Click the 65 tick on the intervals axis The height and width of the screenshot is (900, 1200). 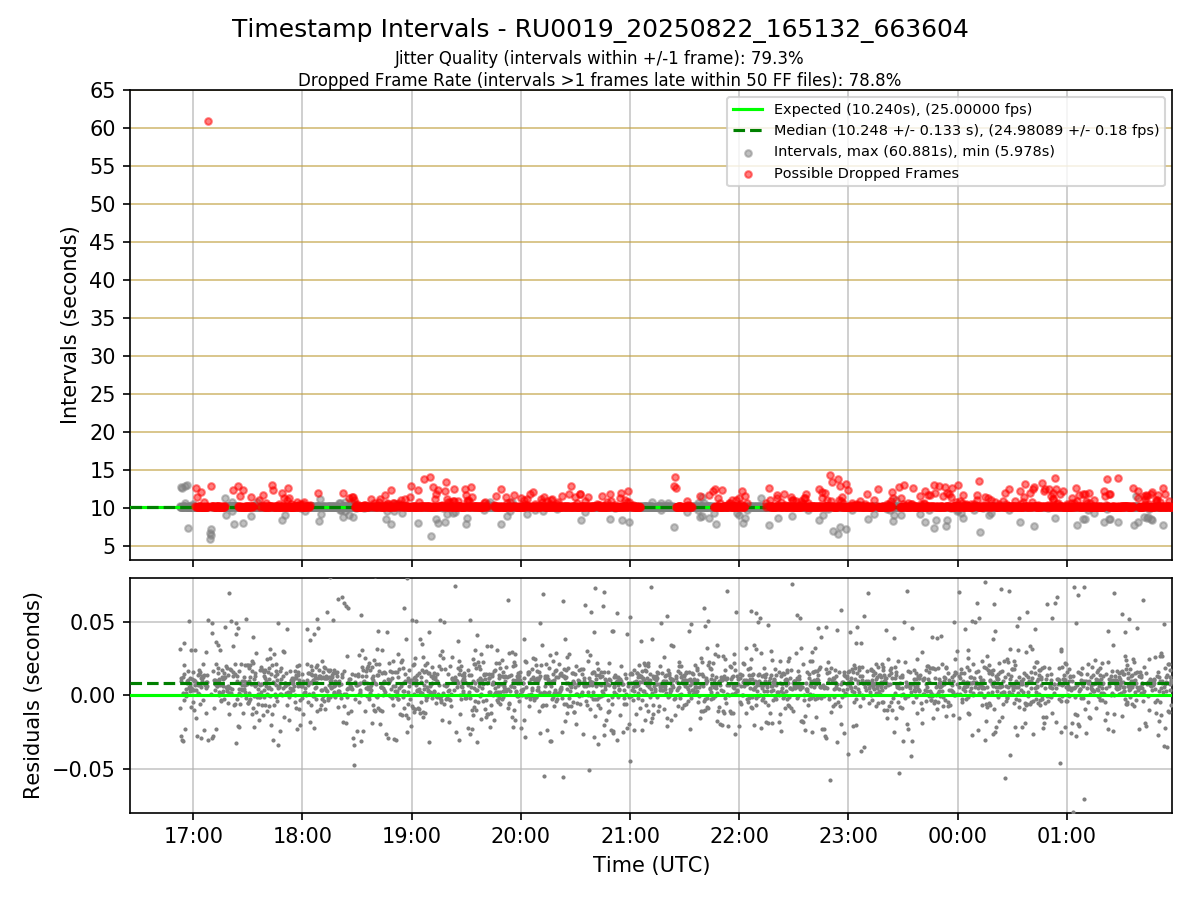tap(105, 90)
